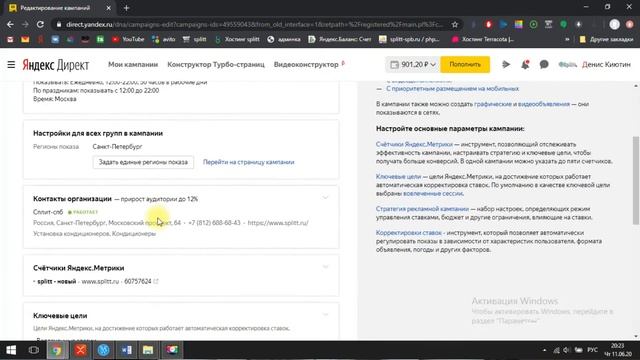
Task: Open the chat messages icon
Action: point(544,64)
